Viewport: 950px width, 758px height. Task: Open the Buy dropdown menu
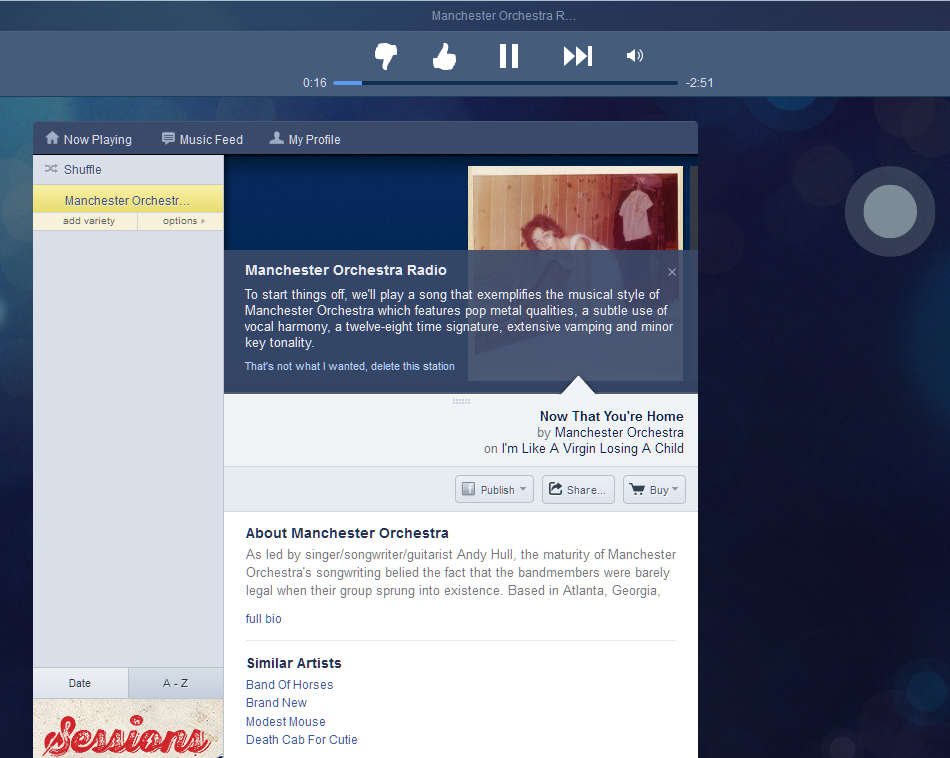pos(653,489)
